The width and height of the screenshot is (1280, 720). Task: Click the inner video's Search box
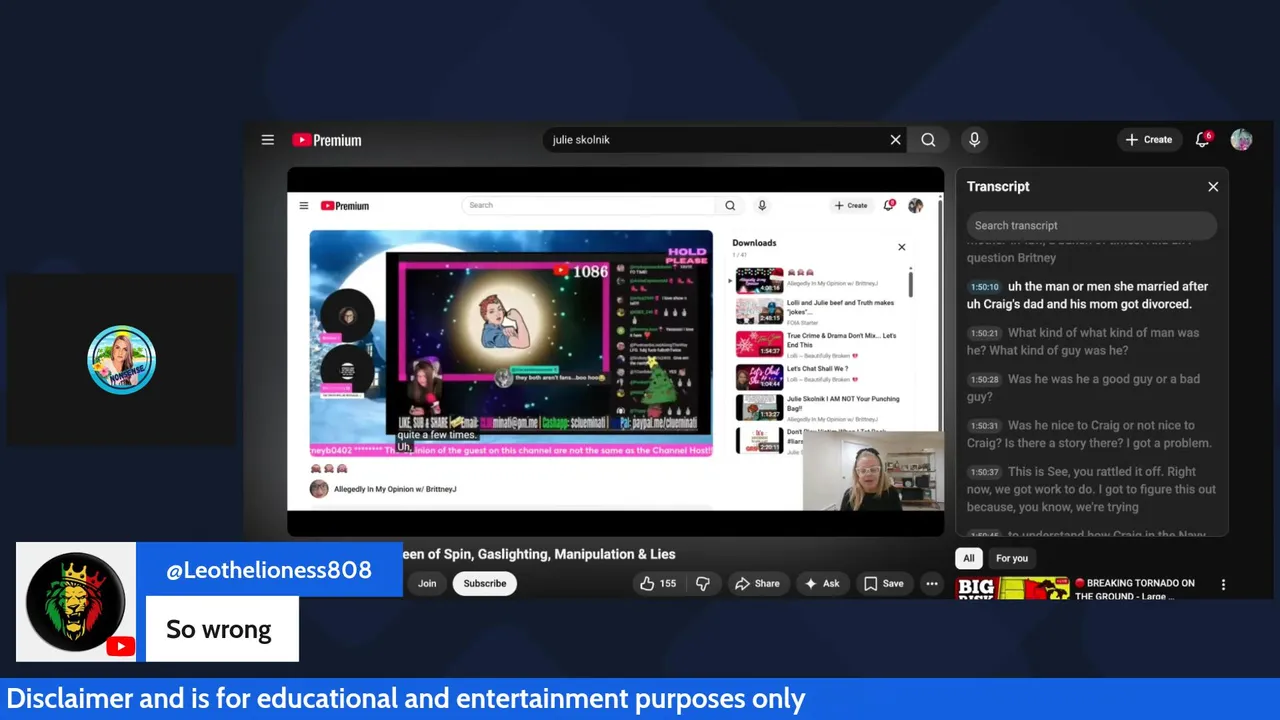tap(588, 205)
